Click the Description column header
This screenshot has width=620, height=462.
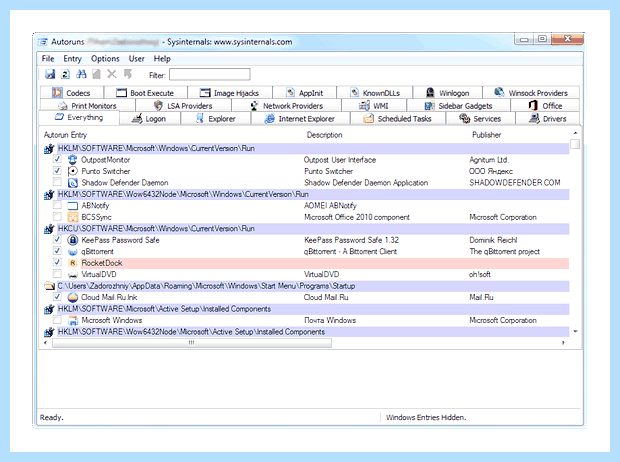pos(324,135)
